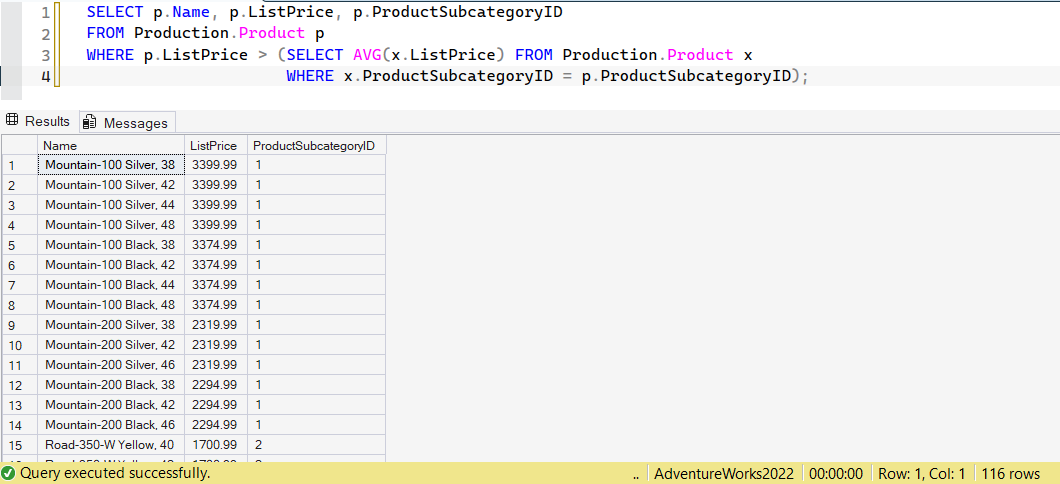The height and width of the screenshot is (484, 1060).
Task: Click cell Mountain-200 Silver, 42
Action: point(112,345)
